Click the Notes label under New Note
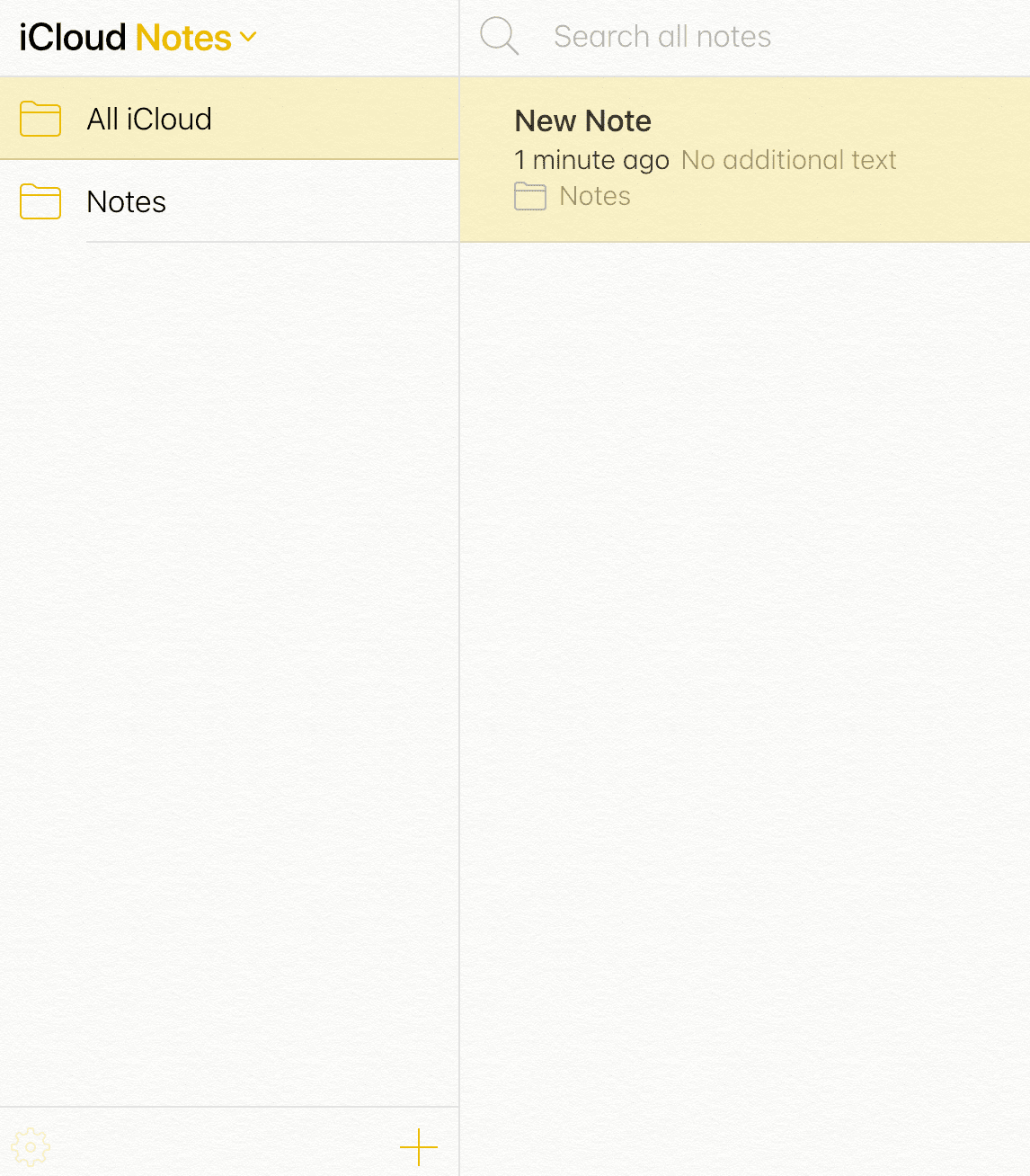The width and height of the screenshot is (1030, 1176). click(x=594, y=196)
